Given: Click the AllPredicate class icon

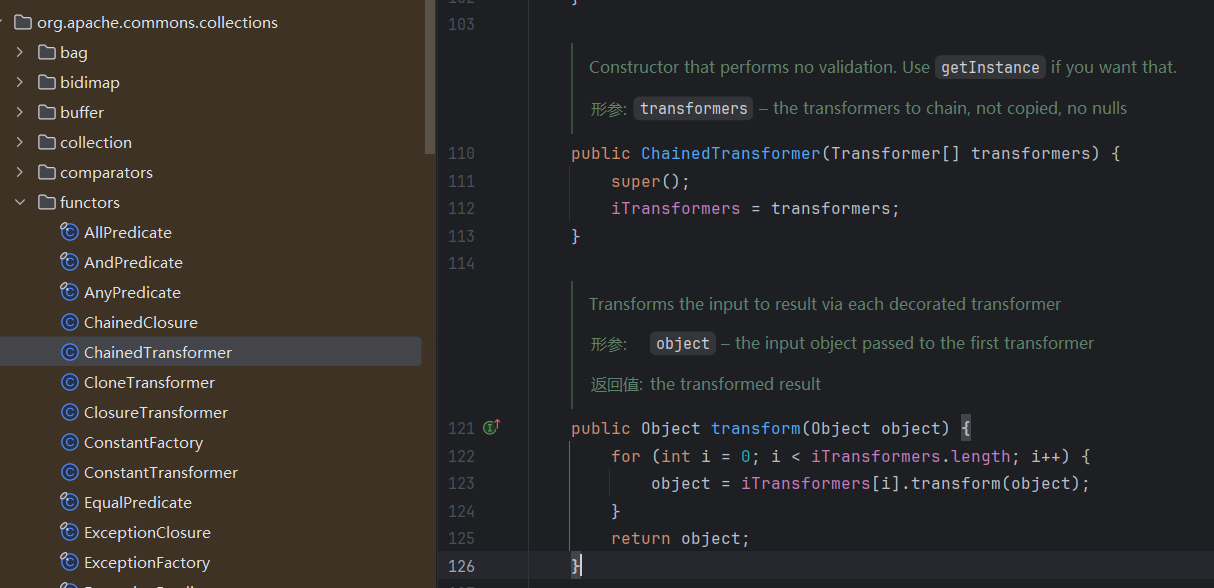Looking at the screenshot, I should pyautogui.click(x=70, y=233).
